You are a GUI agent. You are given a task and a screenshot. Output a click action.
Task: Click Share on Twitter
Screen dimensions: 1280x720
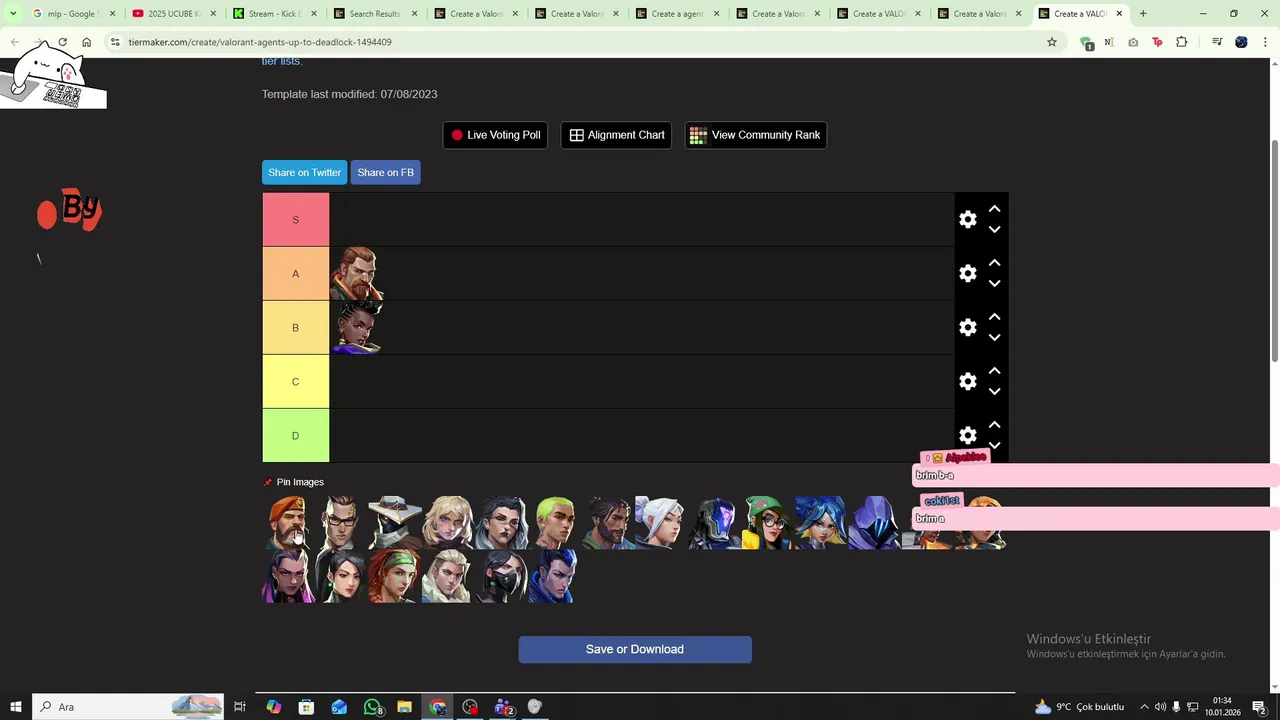click(304, 172)
